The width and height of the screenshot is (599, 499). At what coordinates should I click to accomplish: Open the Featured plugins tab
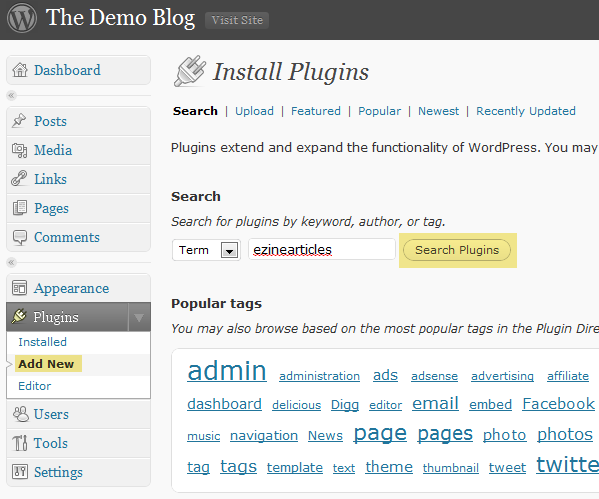[316, 111]
